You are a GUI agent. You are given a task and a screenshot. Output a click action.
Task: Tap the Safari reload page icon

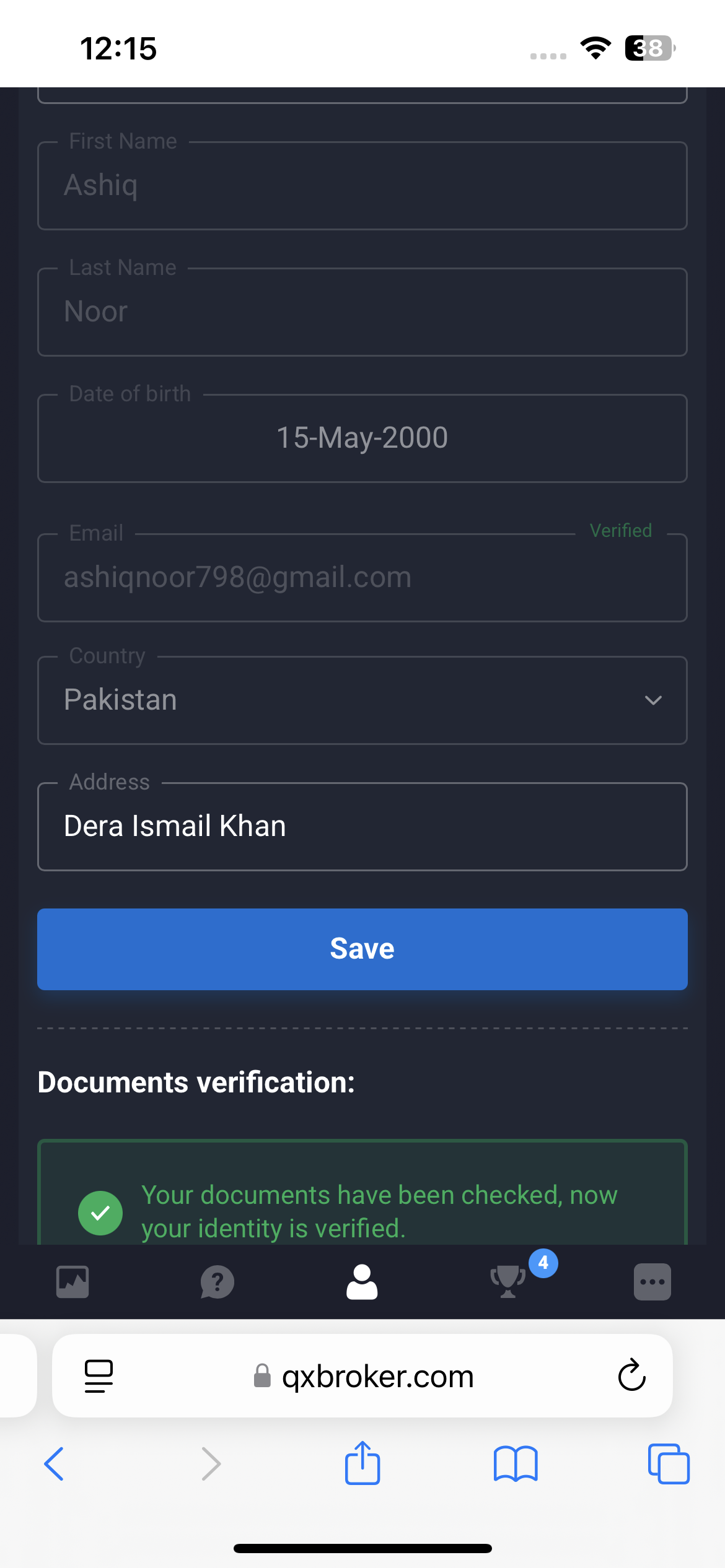(x=631, y=1375)
